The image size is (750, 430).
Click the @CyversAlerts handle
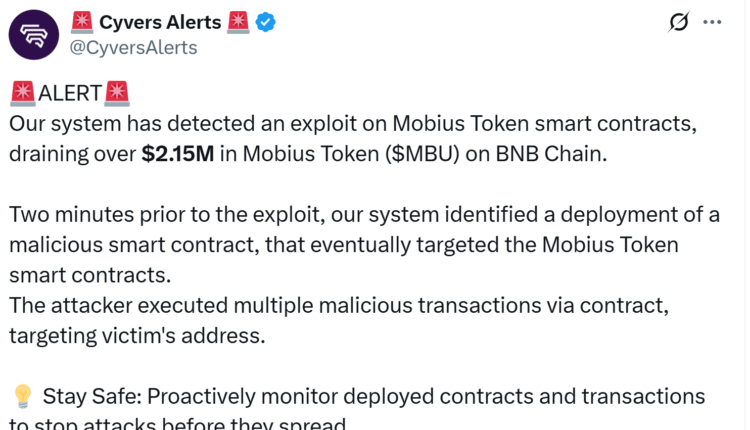point(133,47)
